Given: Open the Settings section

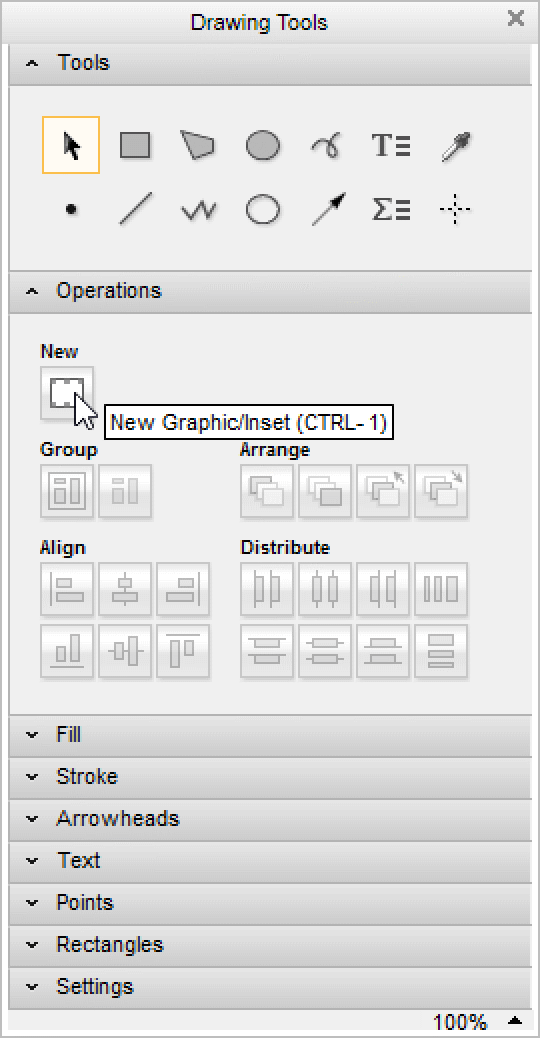Looking at the screenshot, I should (271, 986).
